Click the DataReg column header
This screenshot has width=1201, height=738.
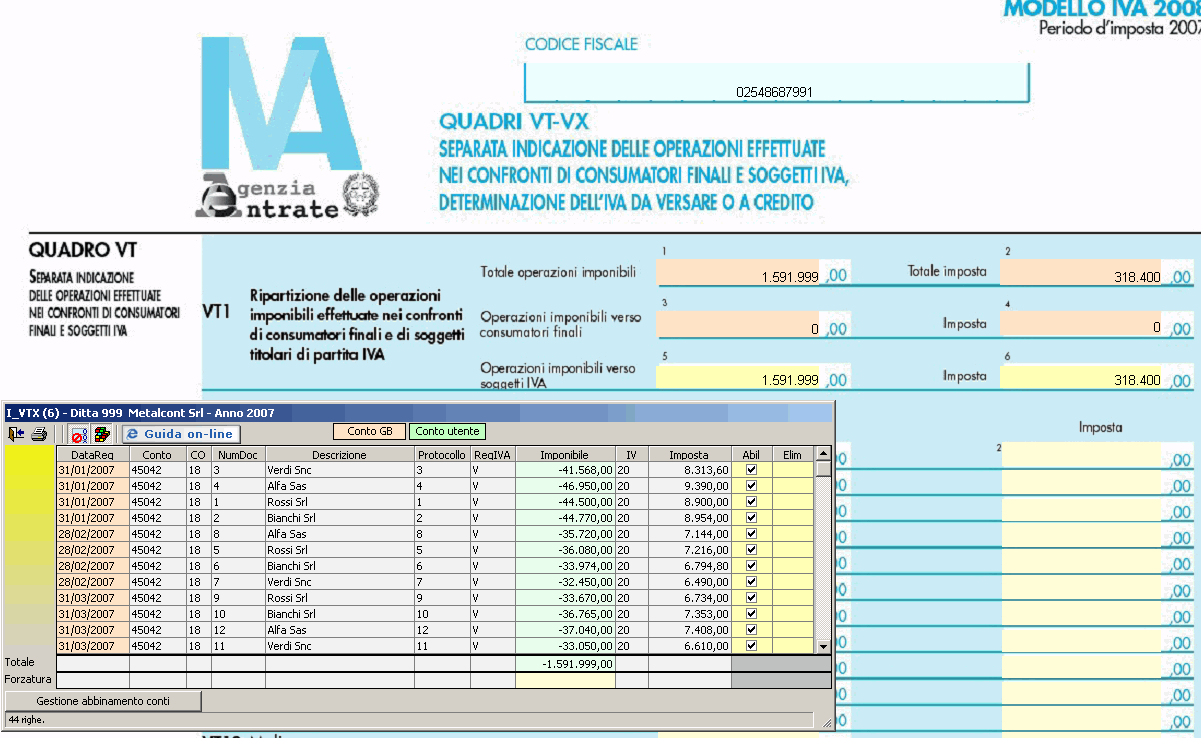(92, 454)
